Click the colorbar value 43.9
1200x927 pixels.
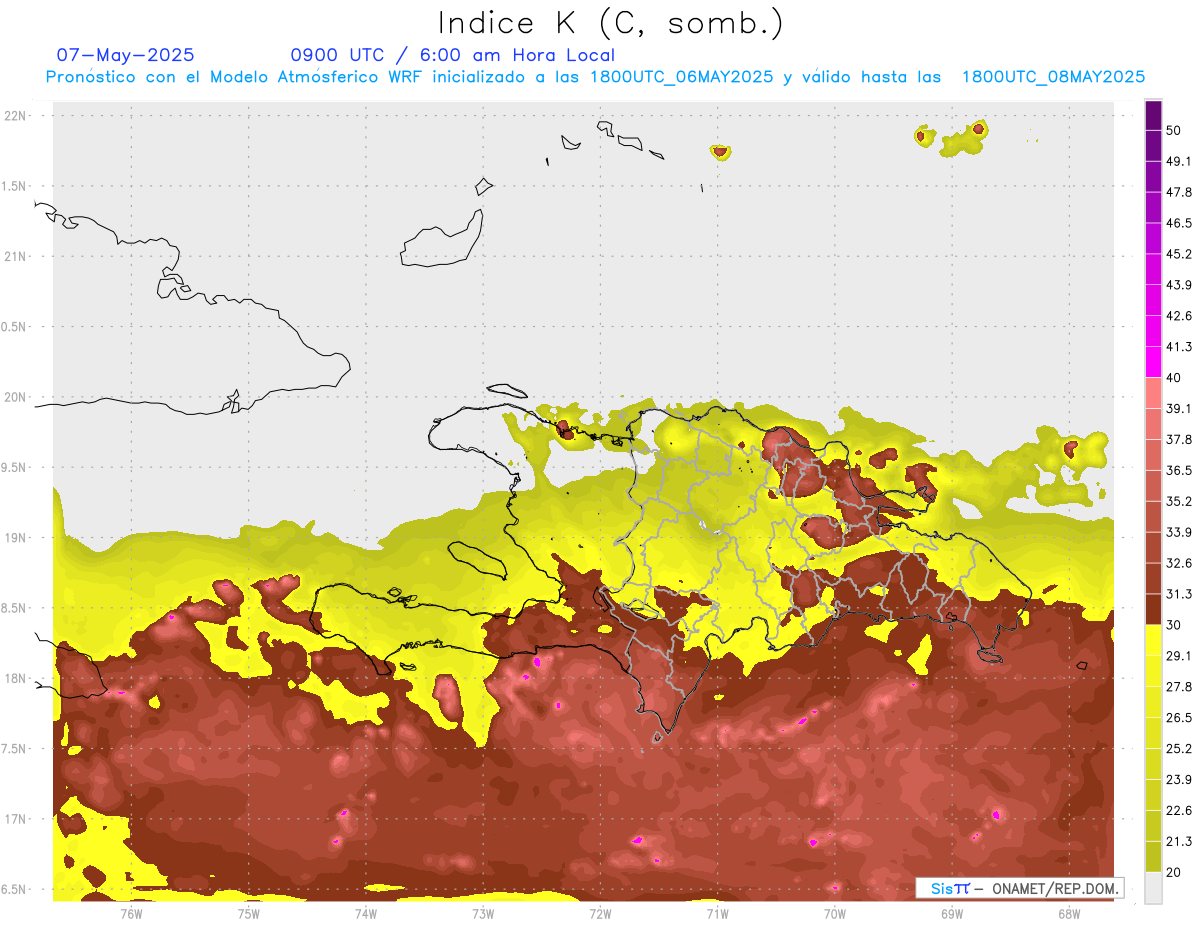coord(1179,285)
